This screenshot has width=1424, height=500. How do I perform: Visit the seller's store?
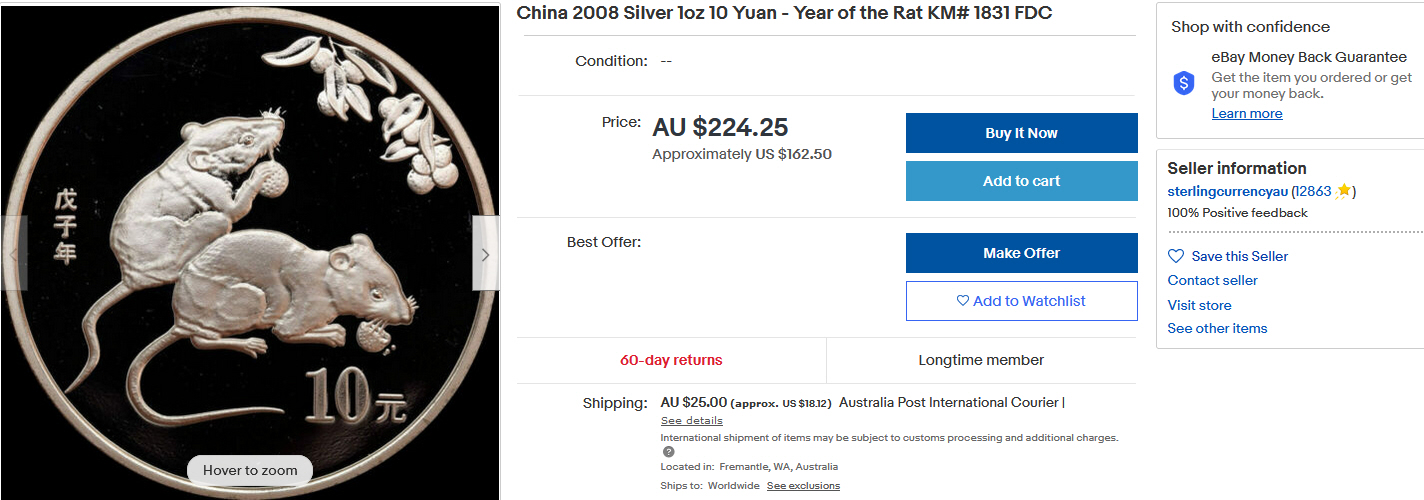[x=1199, y=305]
